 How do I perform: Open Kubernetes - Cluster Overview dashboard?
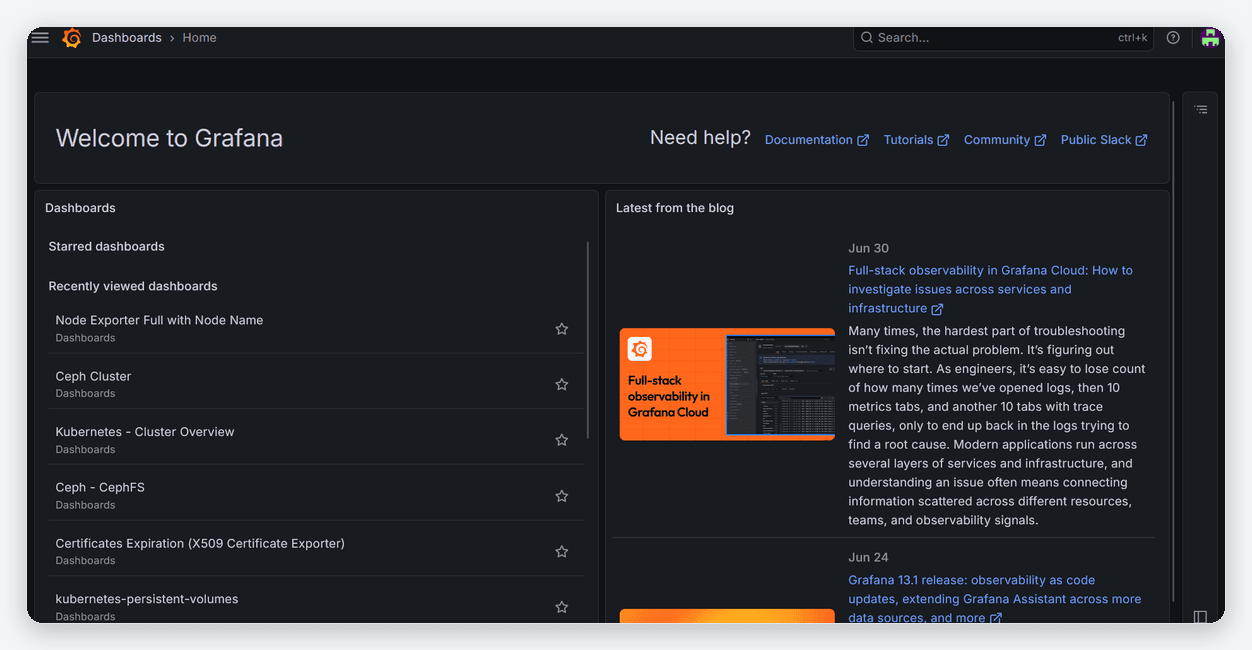tap(145, 432)
